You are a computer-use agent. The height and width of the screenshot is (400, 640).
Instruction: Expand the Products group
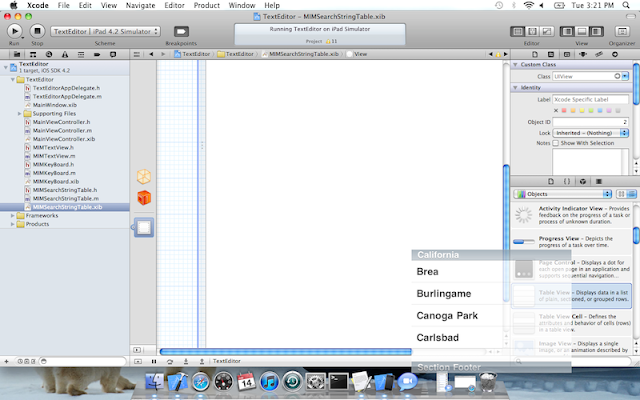(13, 224)
